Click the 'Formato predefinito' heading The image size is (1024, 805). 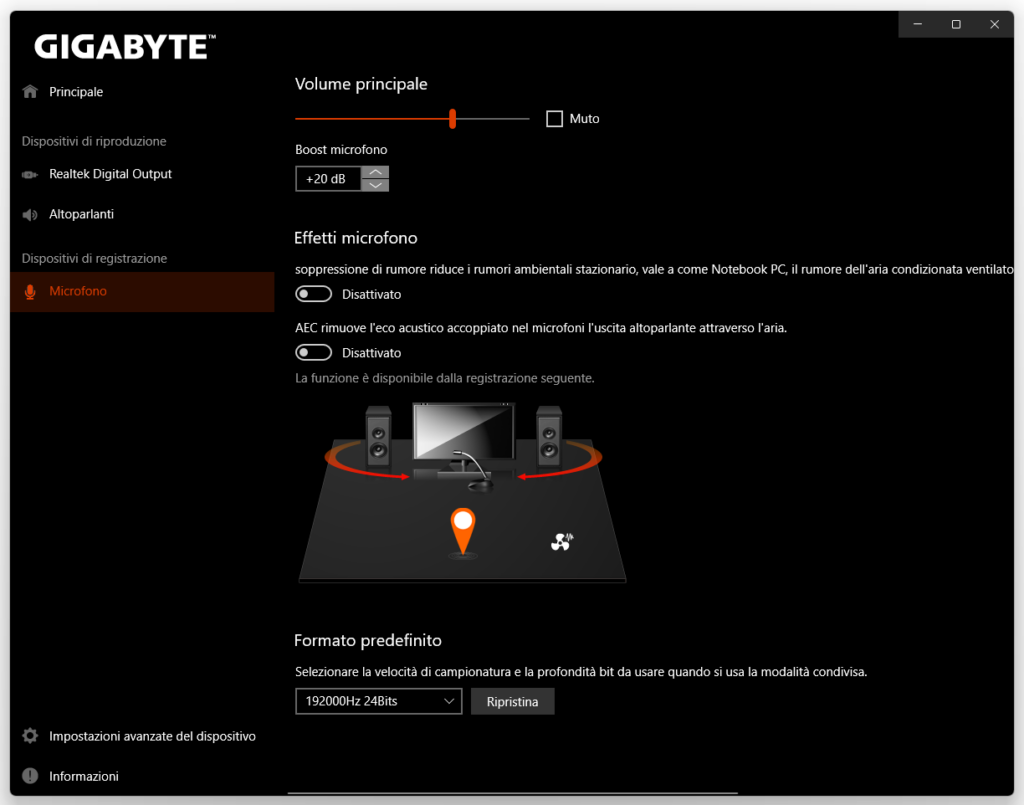[x=368, y=640]
